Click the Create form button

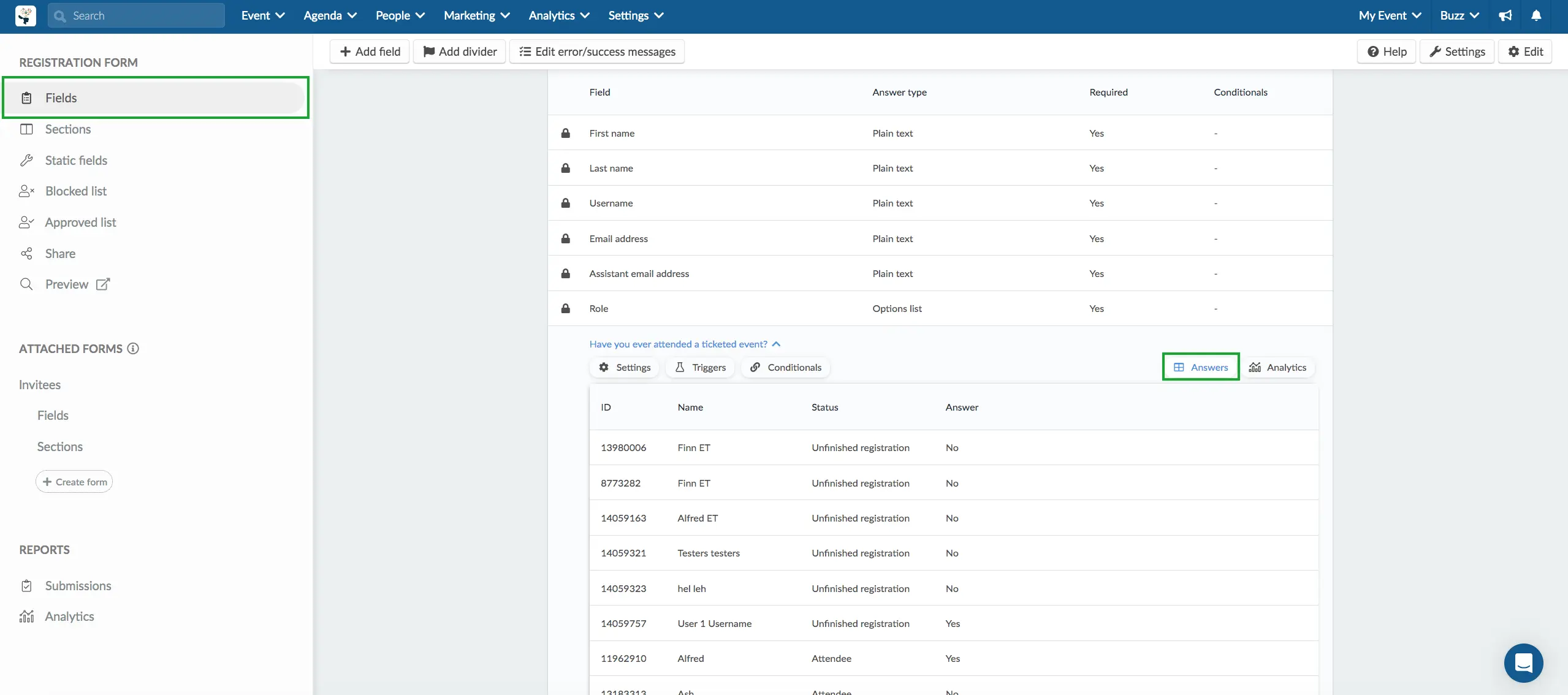coord(74,482)
